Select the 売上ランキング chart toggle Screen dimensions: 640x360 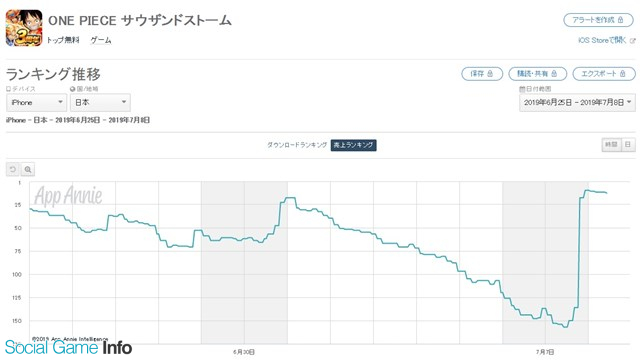coord(353,145)
